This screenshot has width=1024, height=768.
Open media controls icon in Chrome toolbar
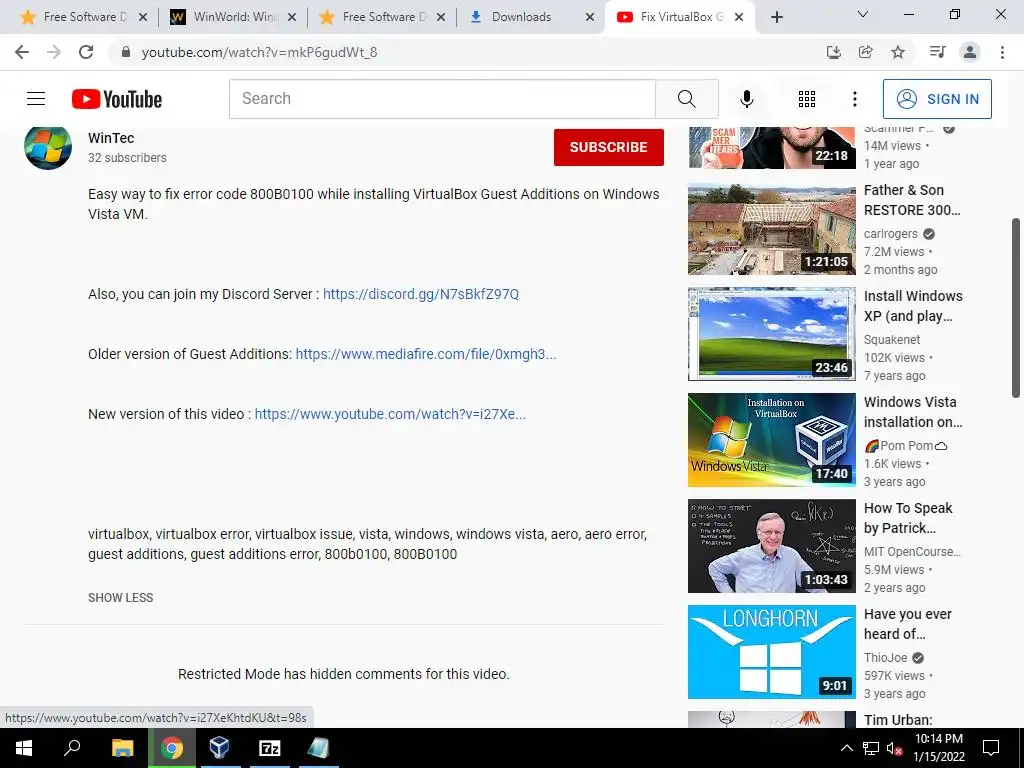click(937, 52)
